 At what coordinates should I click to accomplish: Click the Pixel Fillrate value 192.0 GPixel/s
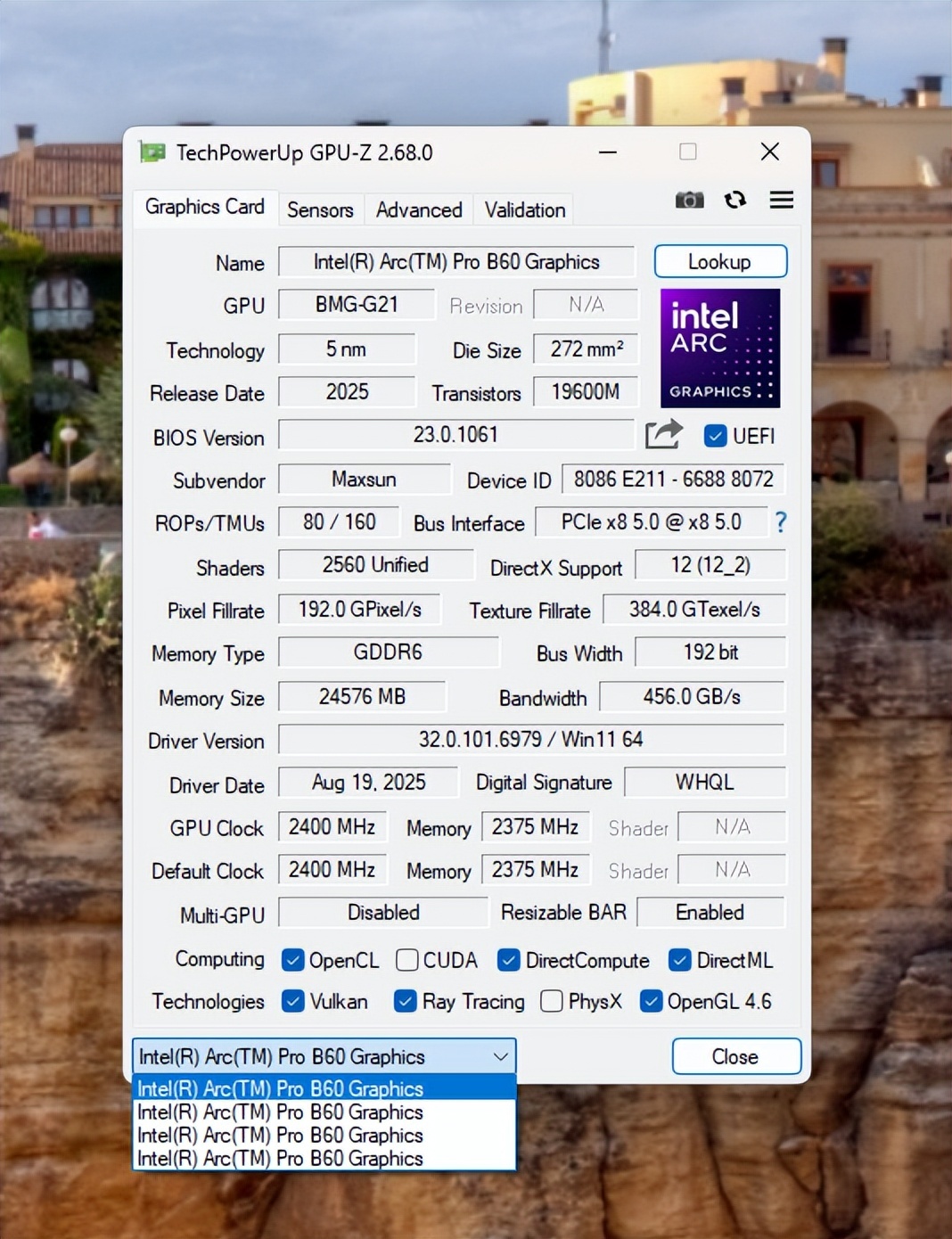(359, 610)
